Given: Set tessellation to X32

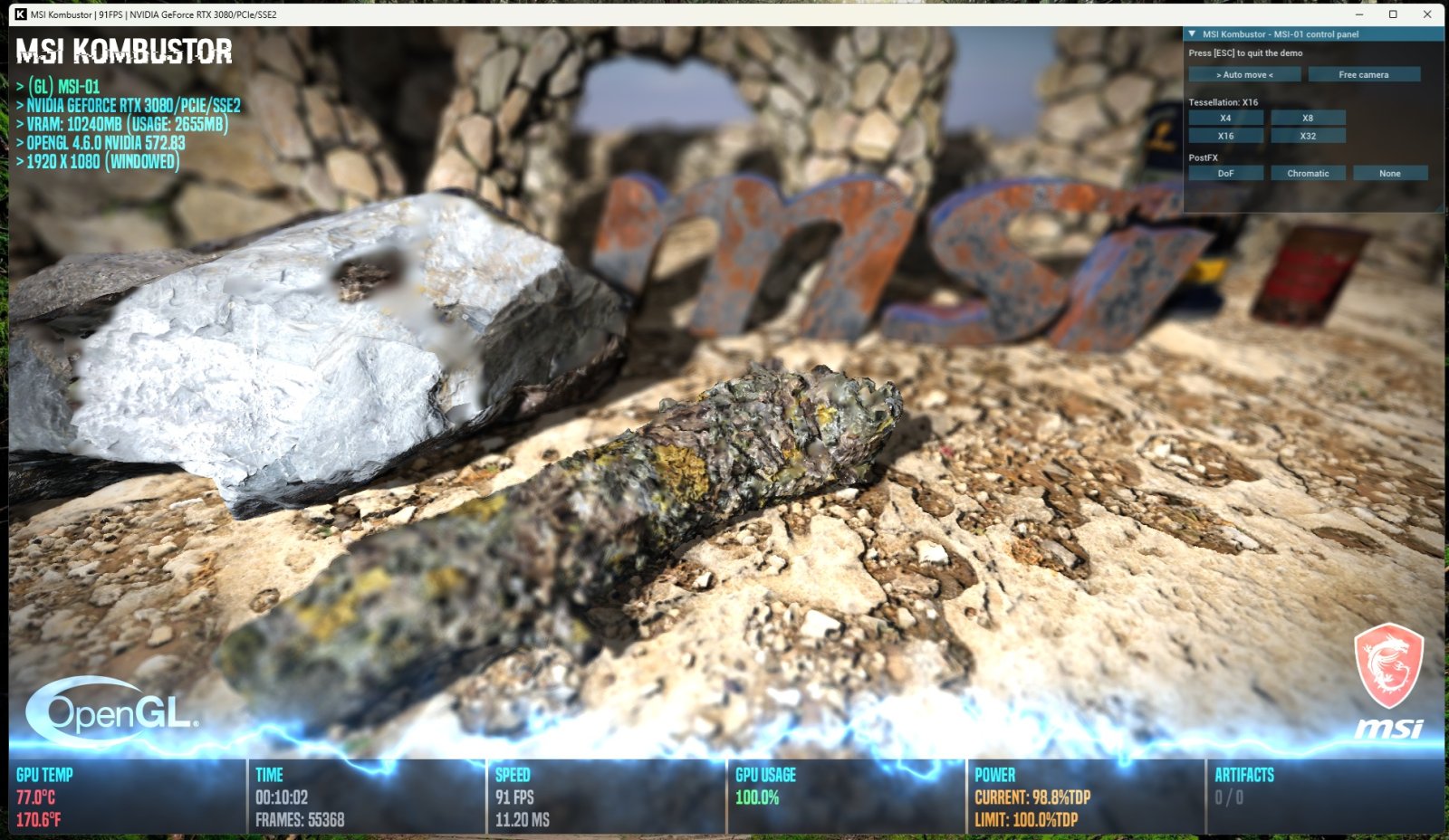Looking at the screenshot, I should pyautogui.click(x=1308, y=136).
